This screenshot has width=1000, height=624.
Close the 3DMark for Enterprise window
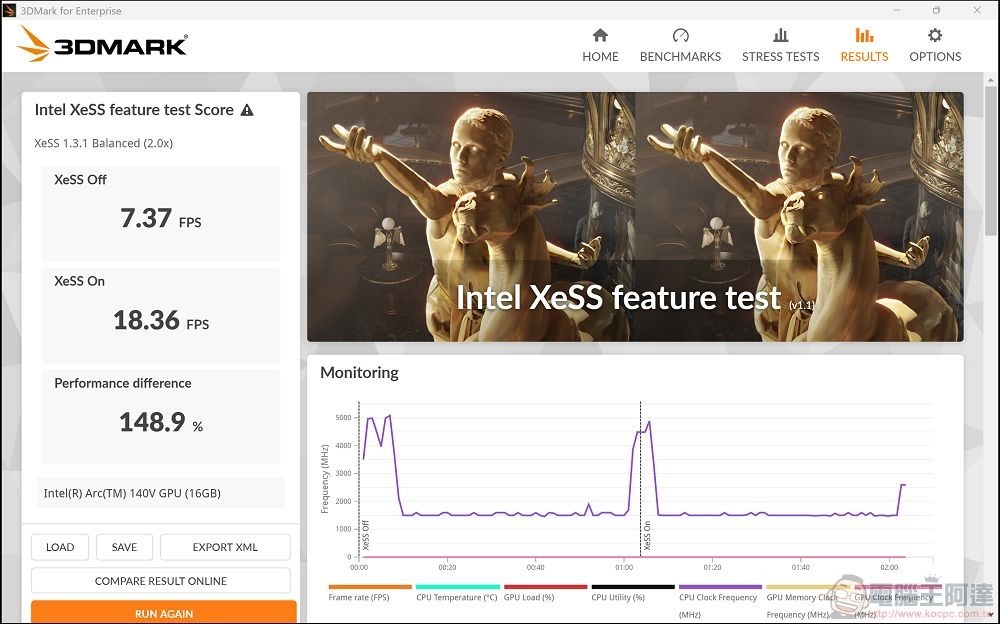pos(977,10)
